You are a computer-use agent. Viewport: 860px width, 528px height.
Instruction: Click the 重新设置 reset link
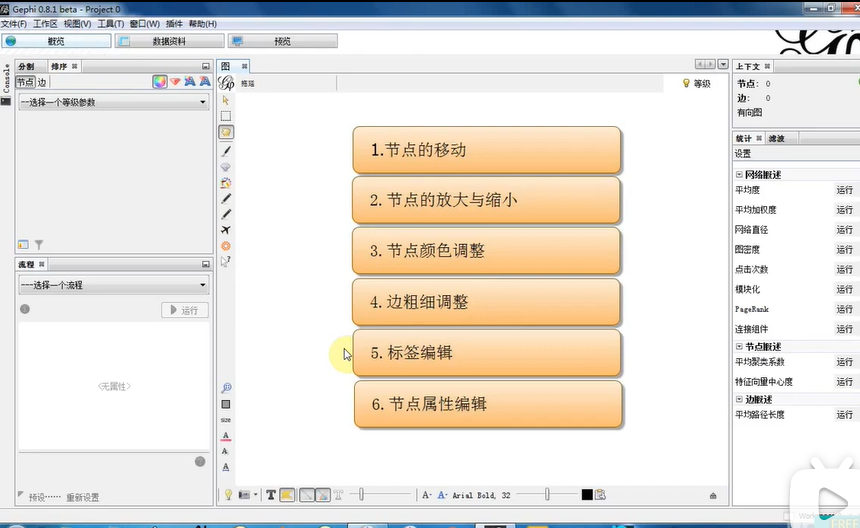point(83,497)
